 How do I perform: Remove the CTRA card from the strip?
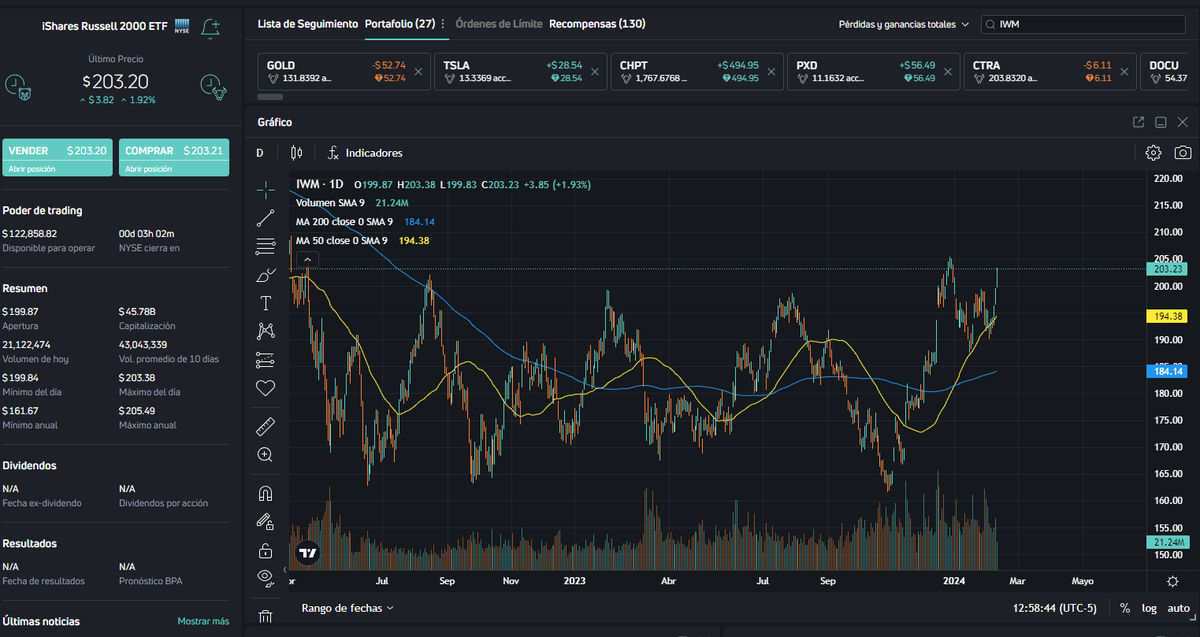1125,72
